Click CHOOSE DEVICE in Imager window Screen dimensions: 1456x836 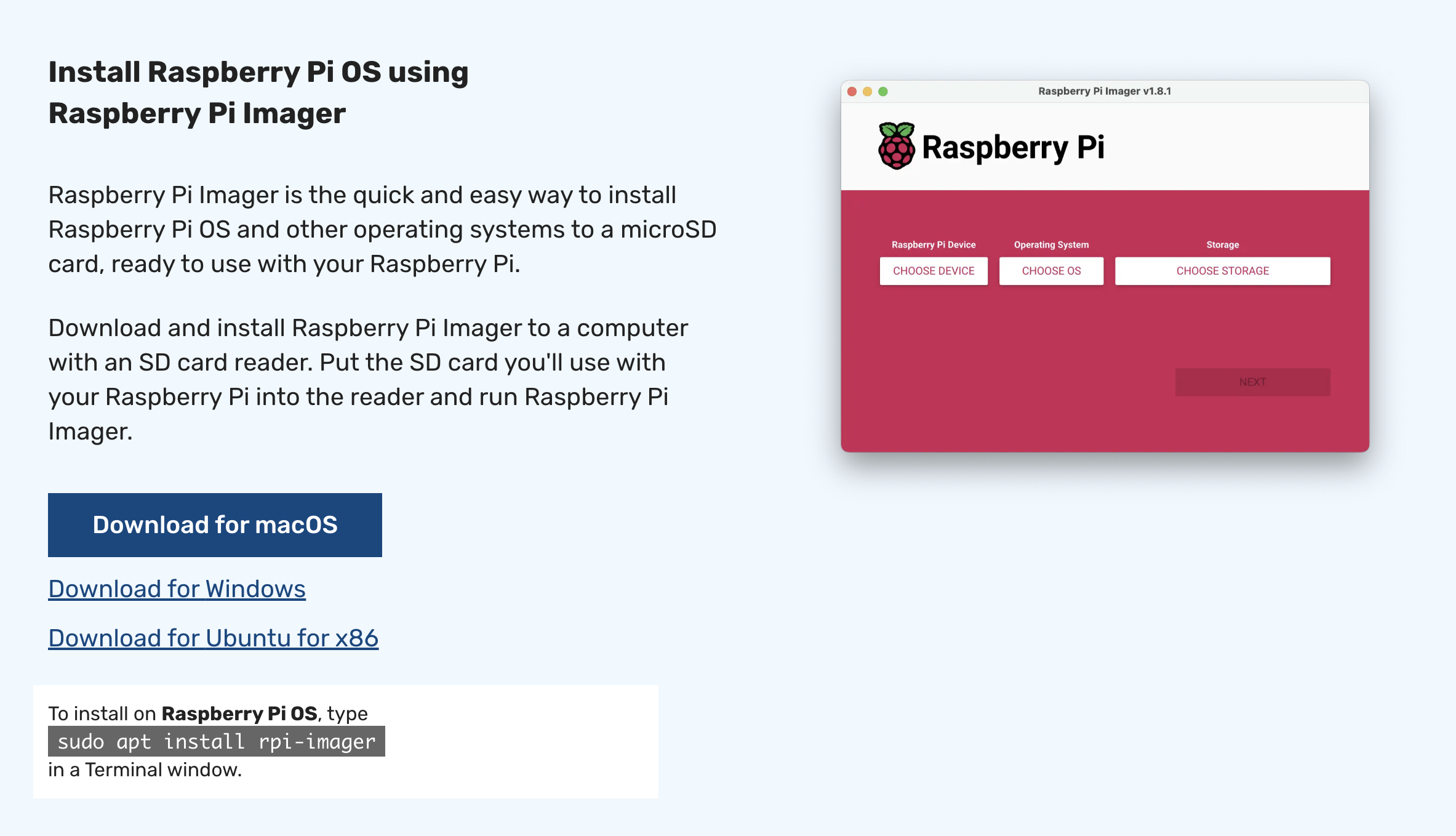(x=934, y=271)
